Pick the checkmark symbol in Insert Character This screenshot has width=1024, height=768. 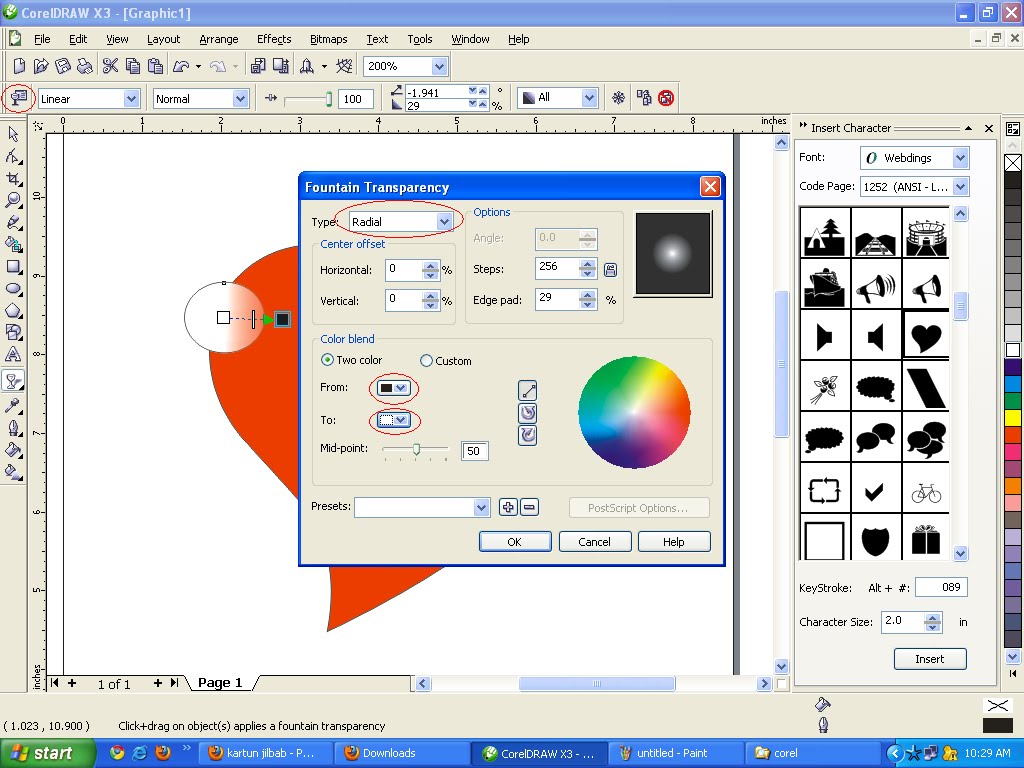[875, 492]
